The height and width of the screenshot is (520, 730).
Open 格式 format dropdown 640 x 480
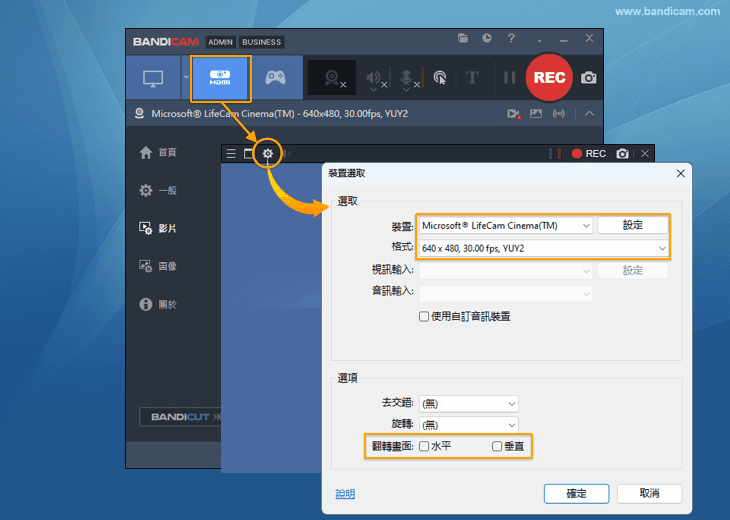[x=544, y=248]
